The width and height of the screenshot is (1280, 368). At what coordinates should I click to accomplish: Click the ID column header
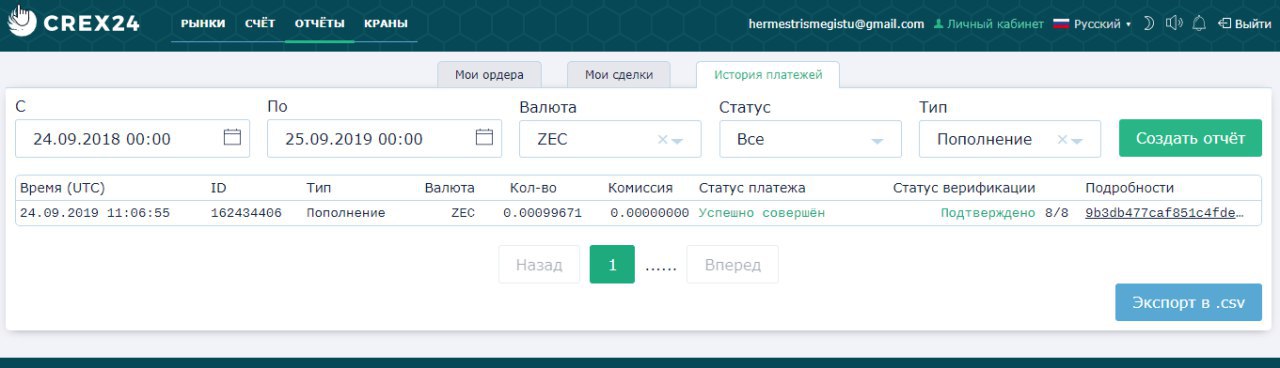click(x=218, y=188)
